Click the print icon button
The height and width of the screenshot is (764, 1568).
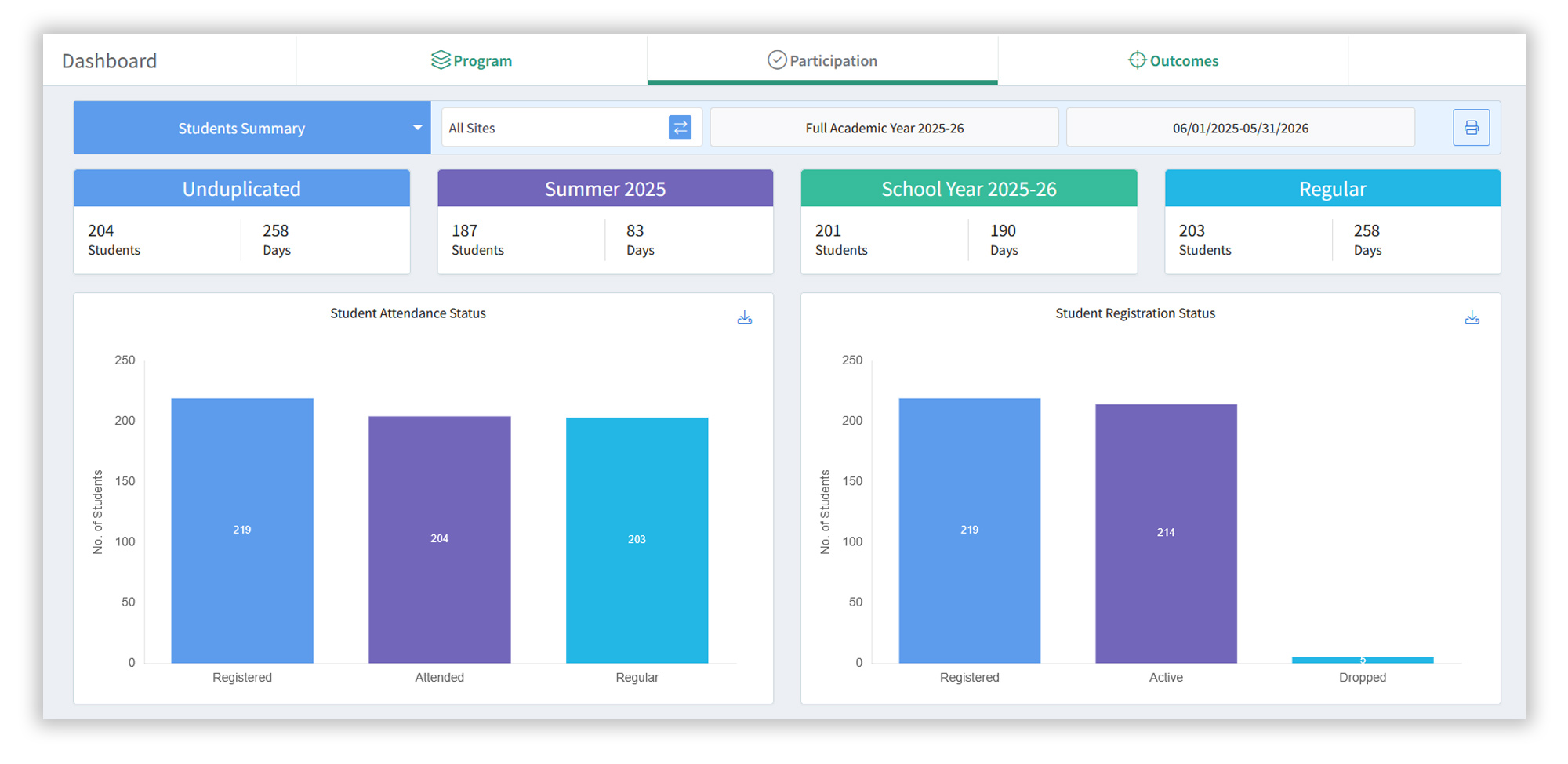pyautogui.click(x=1471, y=128)
